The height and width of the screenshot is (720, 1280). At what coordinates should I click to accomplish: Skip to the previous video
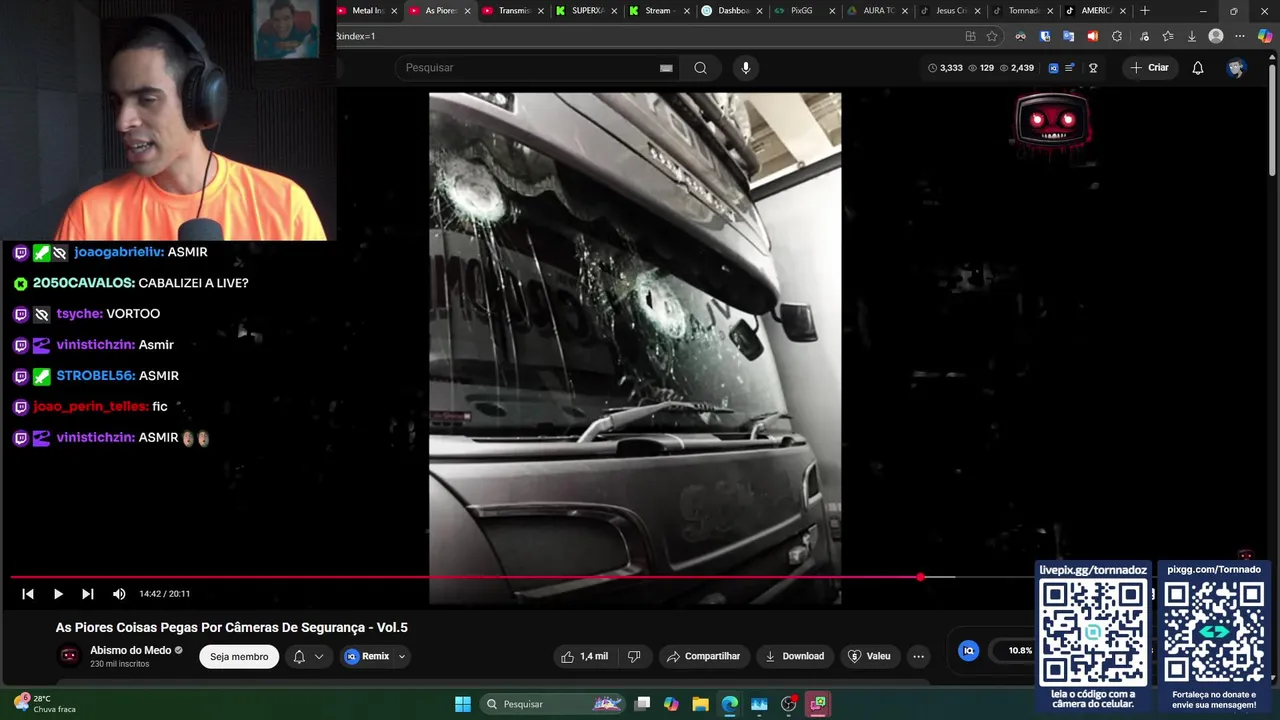(28, 594)
